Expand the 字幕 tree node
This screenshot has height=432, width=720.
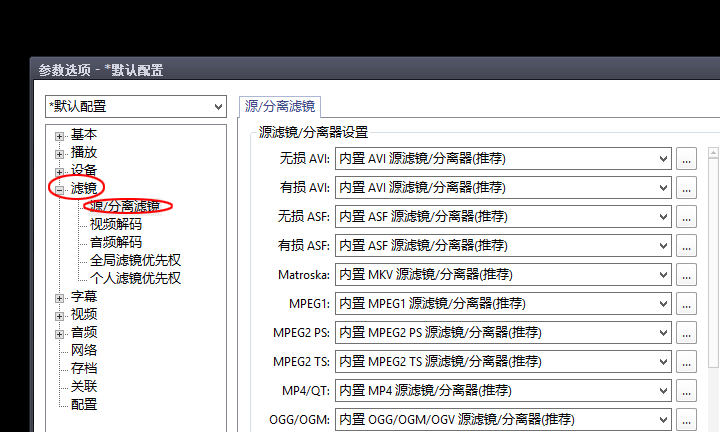pyautogui.click(x=60, y=297)
